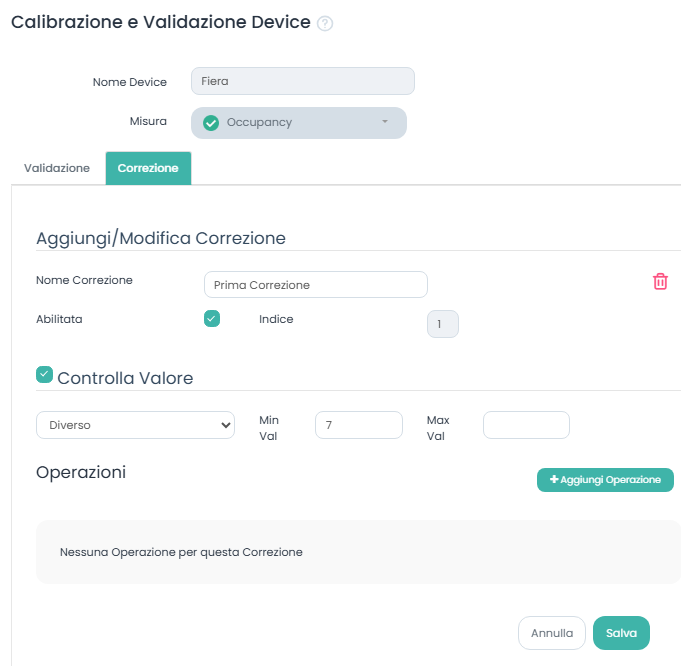
Task: Expand the Misura dropdown arrow
Action: click(384, 123)
